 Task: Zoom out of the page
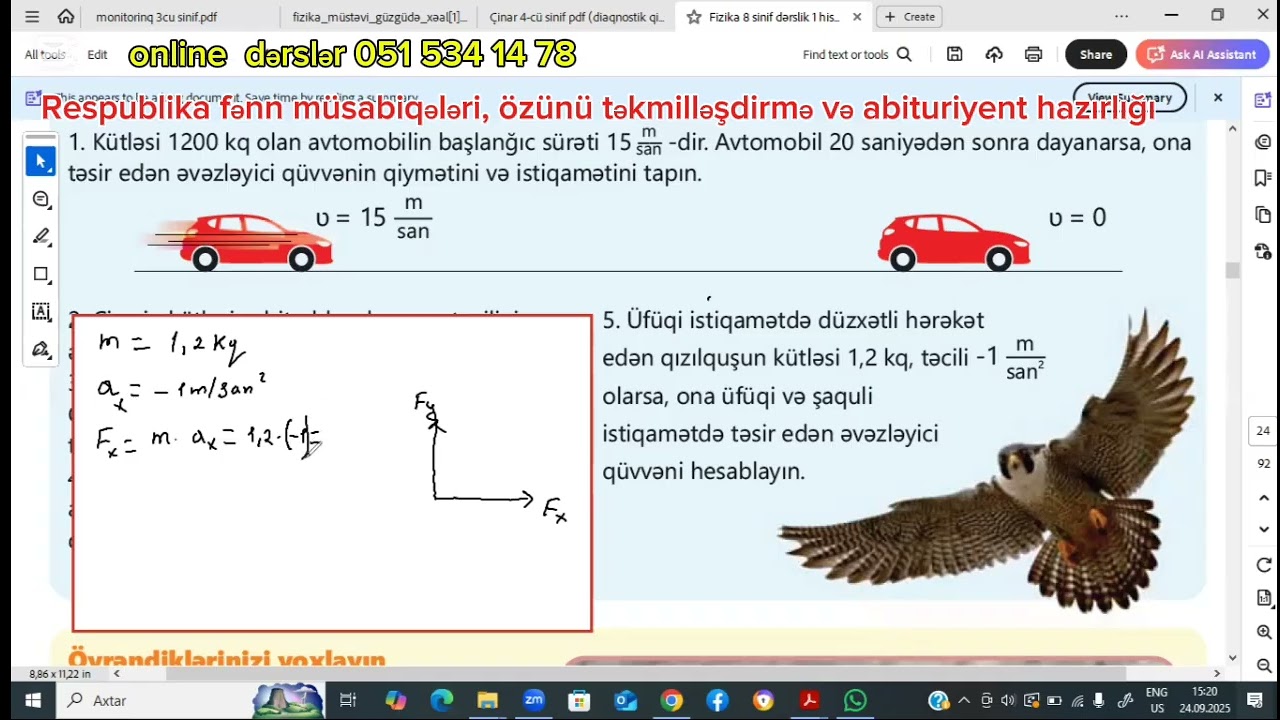pos(1263,665)
